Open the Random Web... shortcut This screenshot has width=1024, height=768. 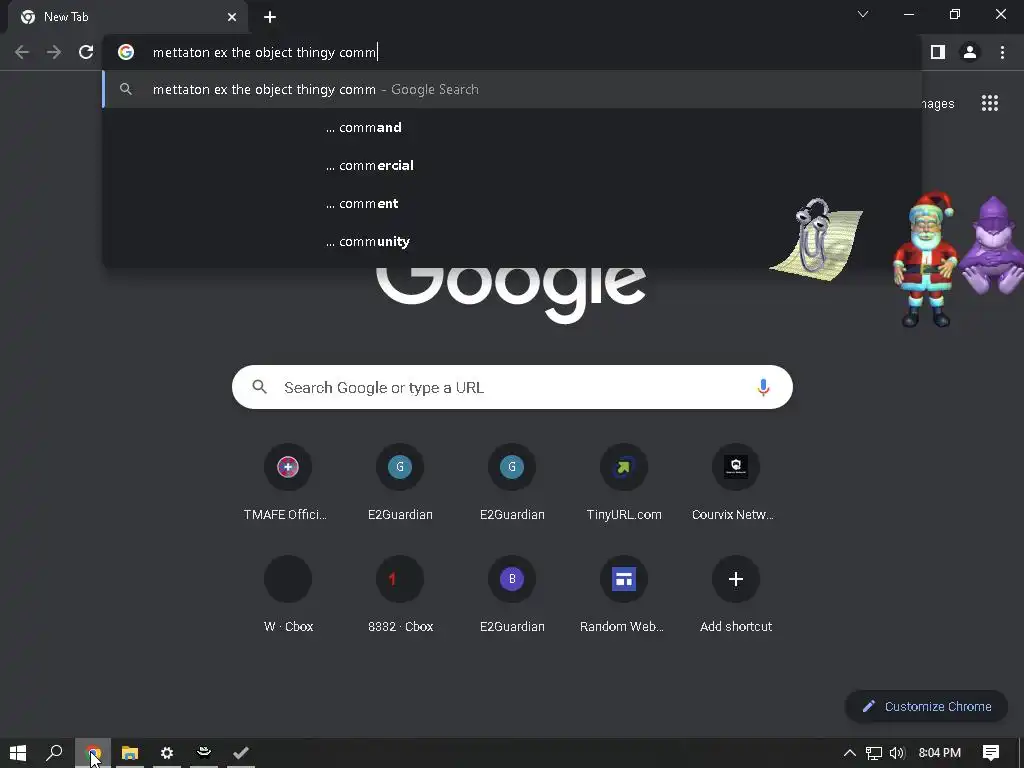coord(624,595)
